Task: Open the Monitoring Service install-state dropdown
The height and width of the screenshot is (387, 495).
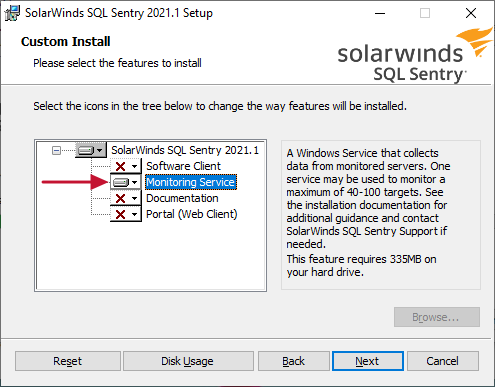Action: click(126, 182)
